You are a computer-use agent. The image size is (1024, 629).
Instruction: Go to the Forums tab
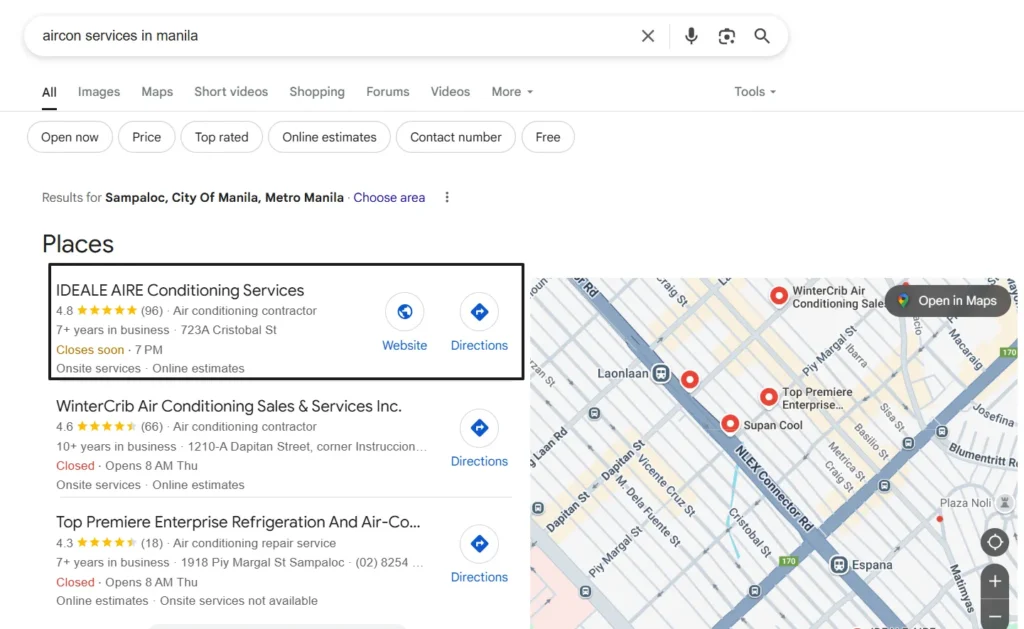pyautogui.click(x=387, y=91)
